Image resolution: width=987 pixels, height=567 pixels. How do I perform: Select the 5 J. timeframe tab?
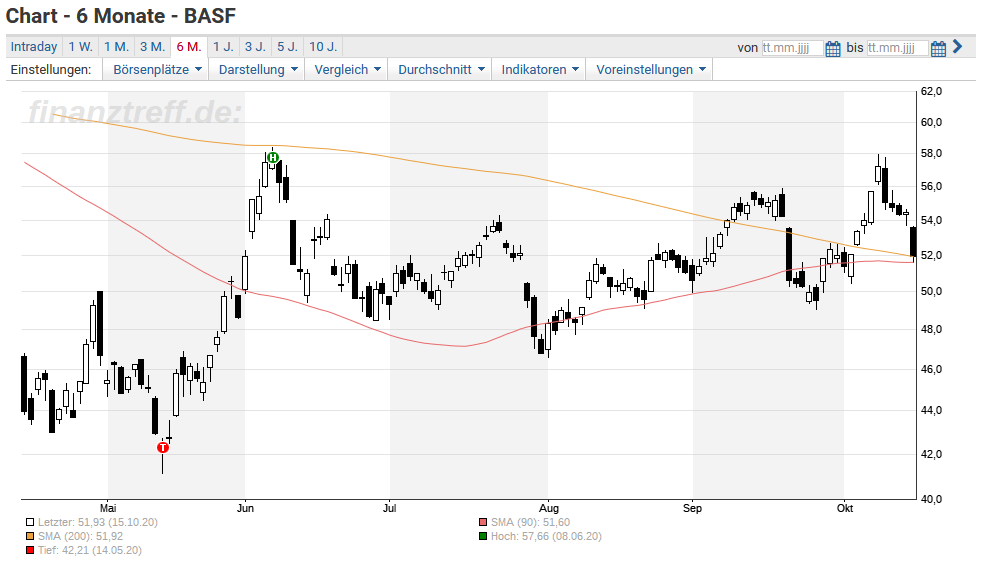(288, 47)
